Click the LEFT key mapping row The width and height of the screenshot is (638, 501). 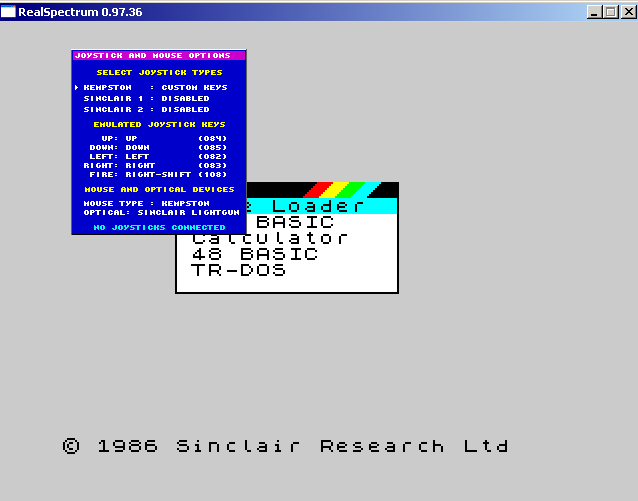[158, 156]
